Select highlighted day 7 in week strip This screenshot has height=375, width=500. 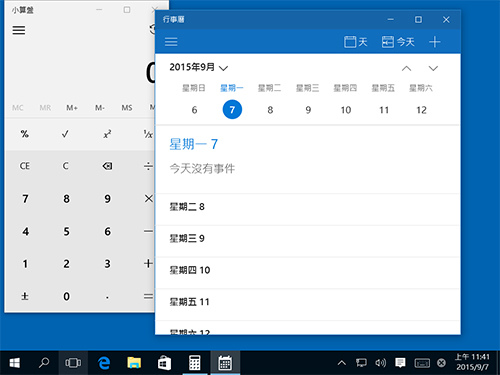click(232, 109)
